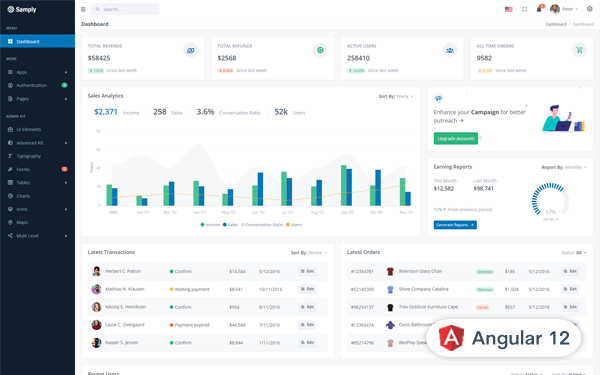Click the Oct '03 blue sales bar
The image size is (600, 375).
(378, 188)
